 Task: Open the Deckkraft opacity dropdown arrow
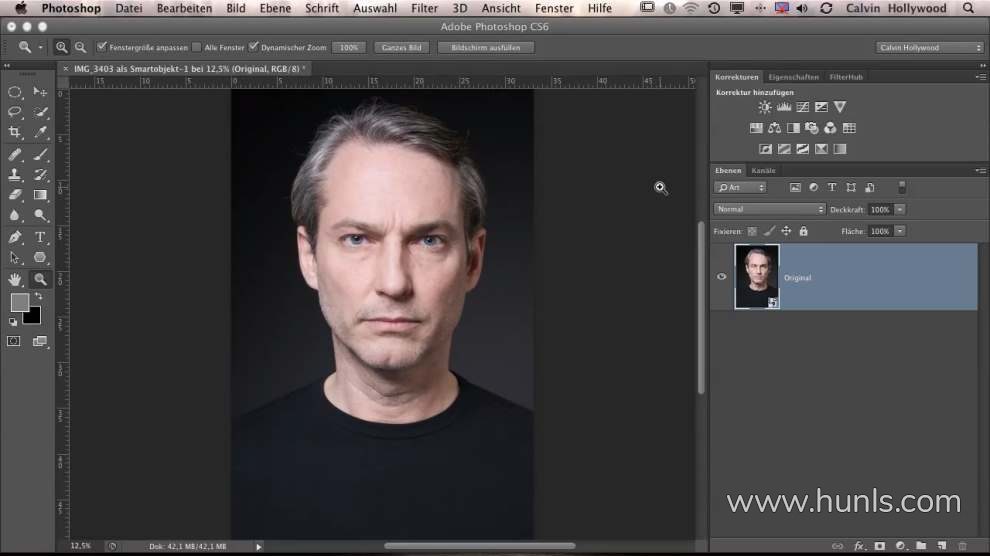coord(900,210)
